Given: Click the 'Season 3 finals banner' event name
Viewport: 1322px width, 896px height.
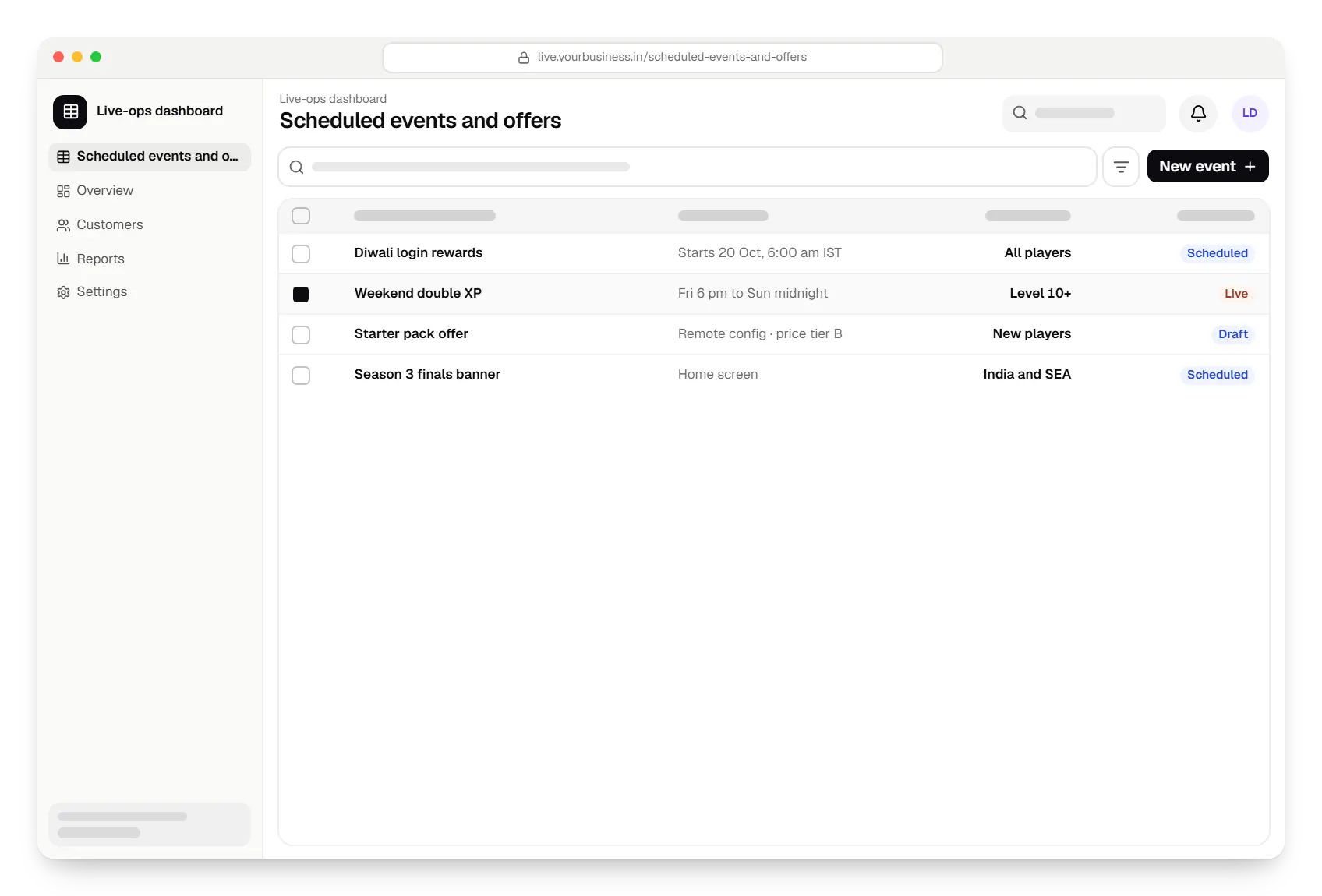Looking at the screenshot, I should [427, 375].
